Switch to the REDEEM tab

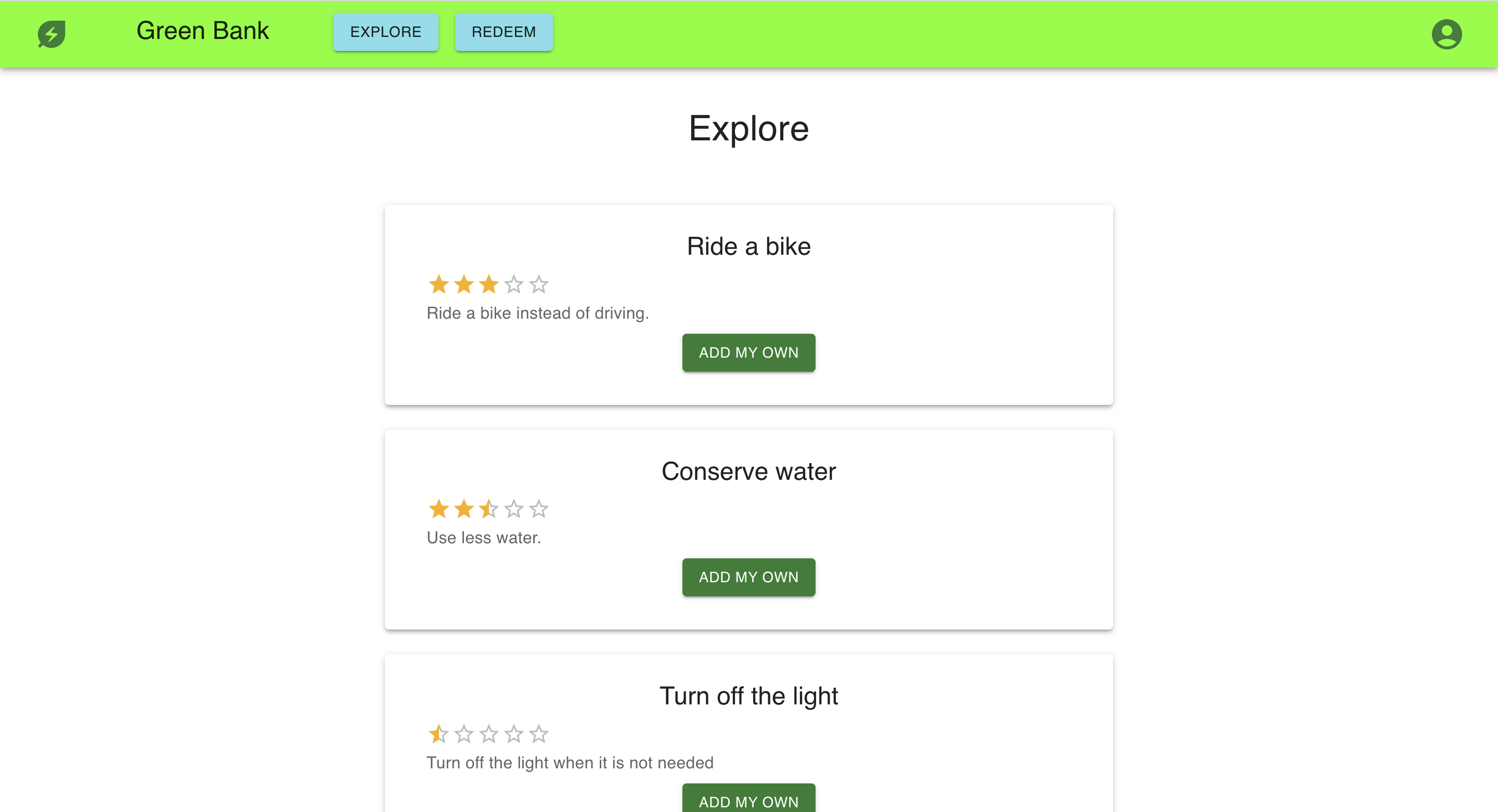[x=503, y=32]
